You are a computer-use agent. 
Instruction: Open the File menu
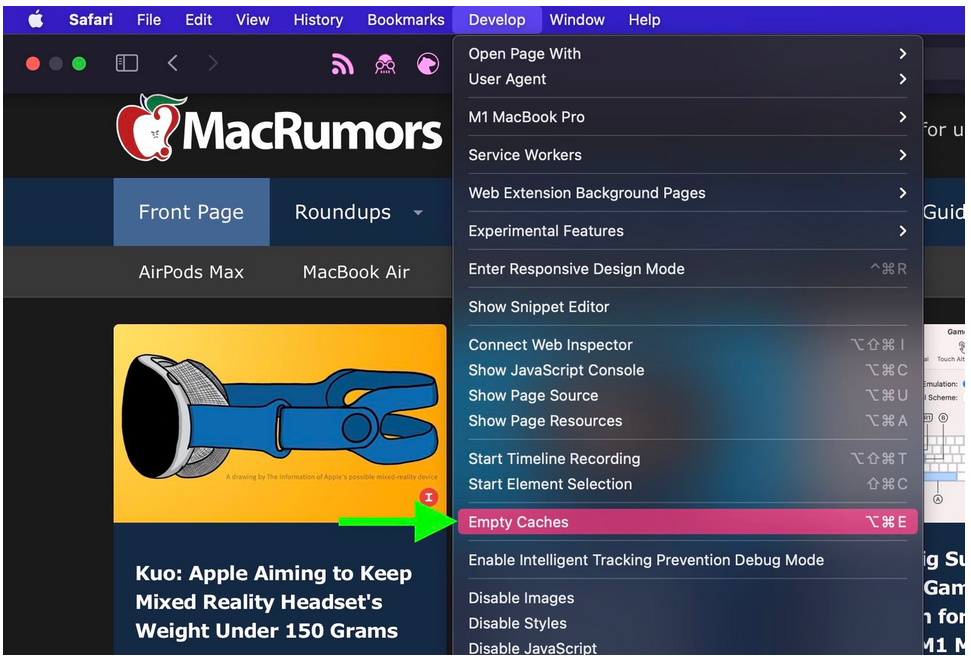pos(149,20)
